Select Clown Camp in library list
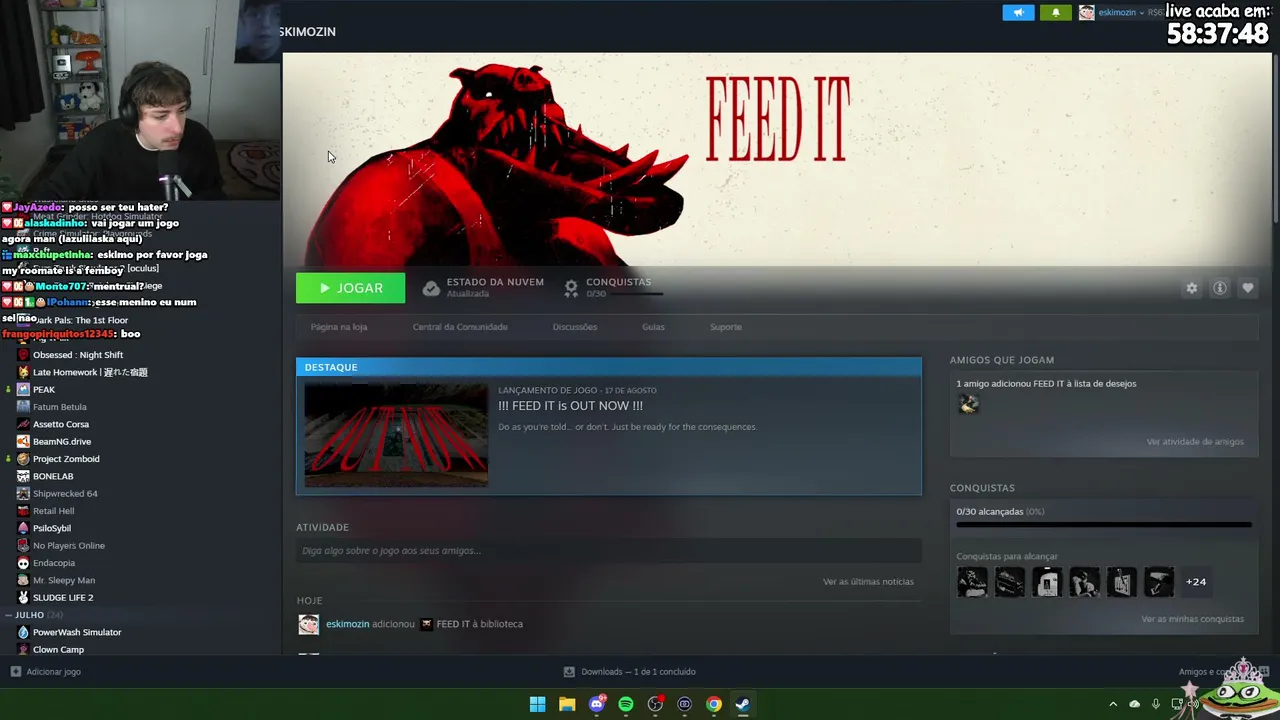The width and height of the screenshot is (1280, 720). coord(58,650)
